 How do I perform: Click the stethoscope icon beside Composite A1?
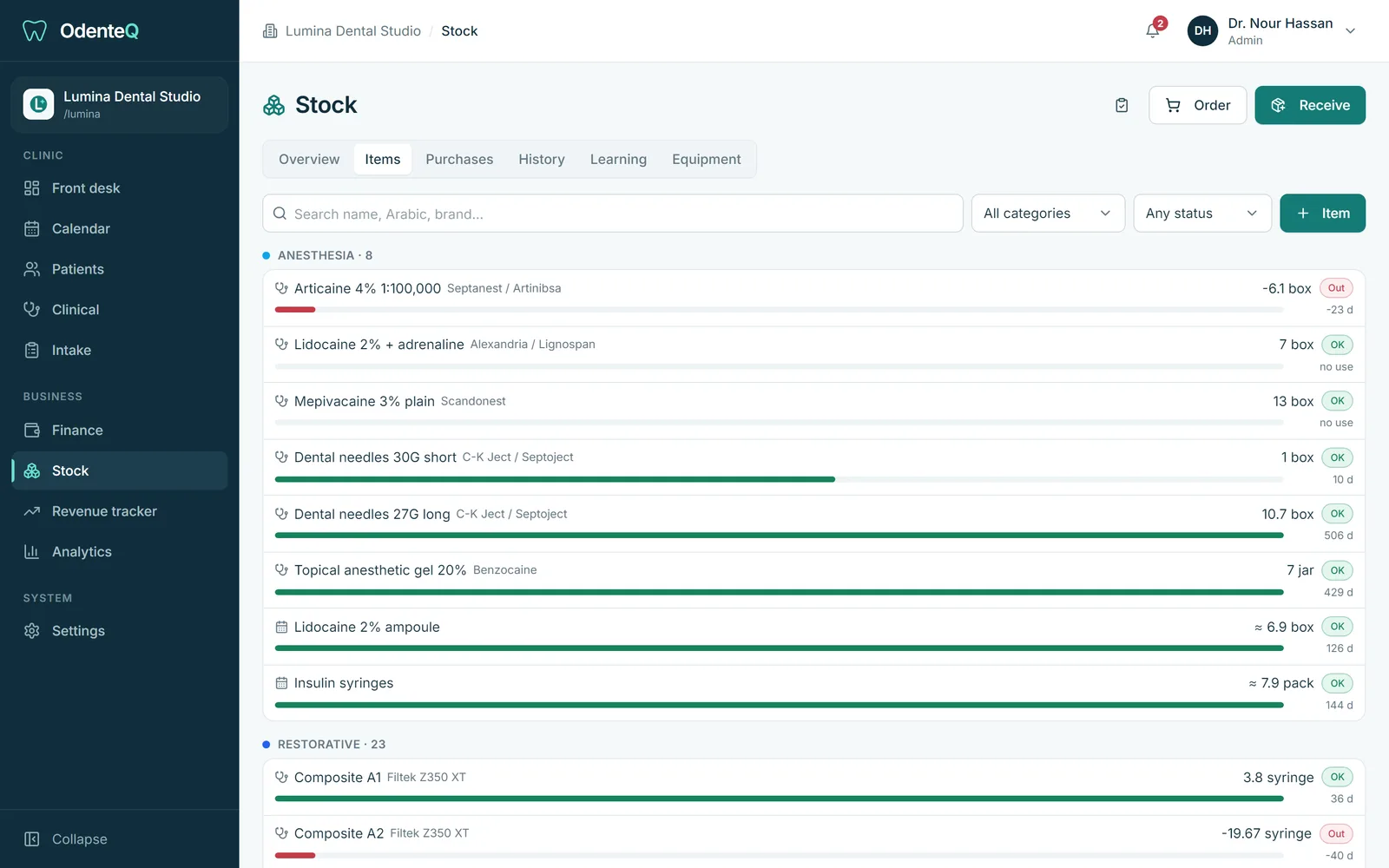pyautogui.click(x=281, y=777)
